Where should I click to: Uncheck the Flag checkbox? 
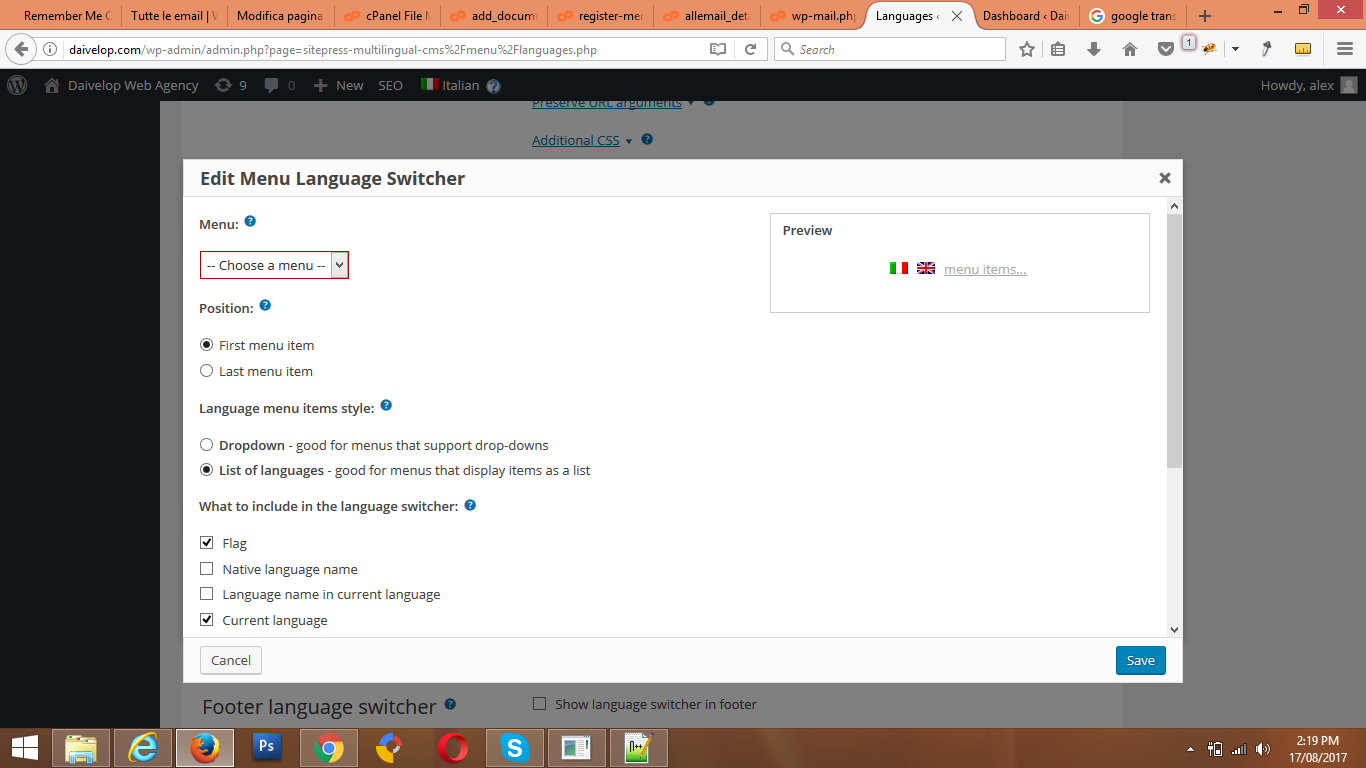pos(207,543)
